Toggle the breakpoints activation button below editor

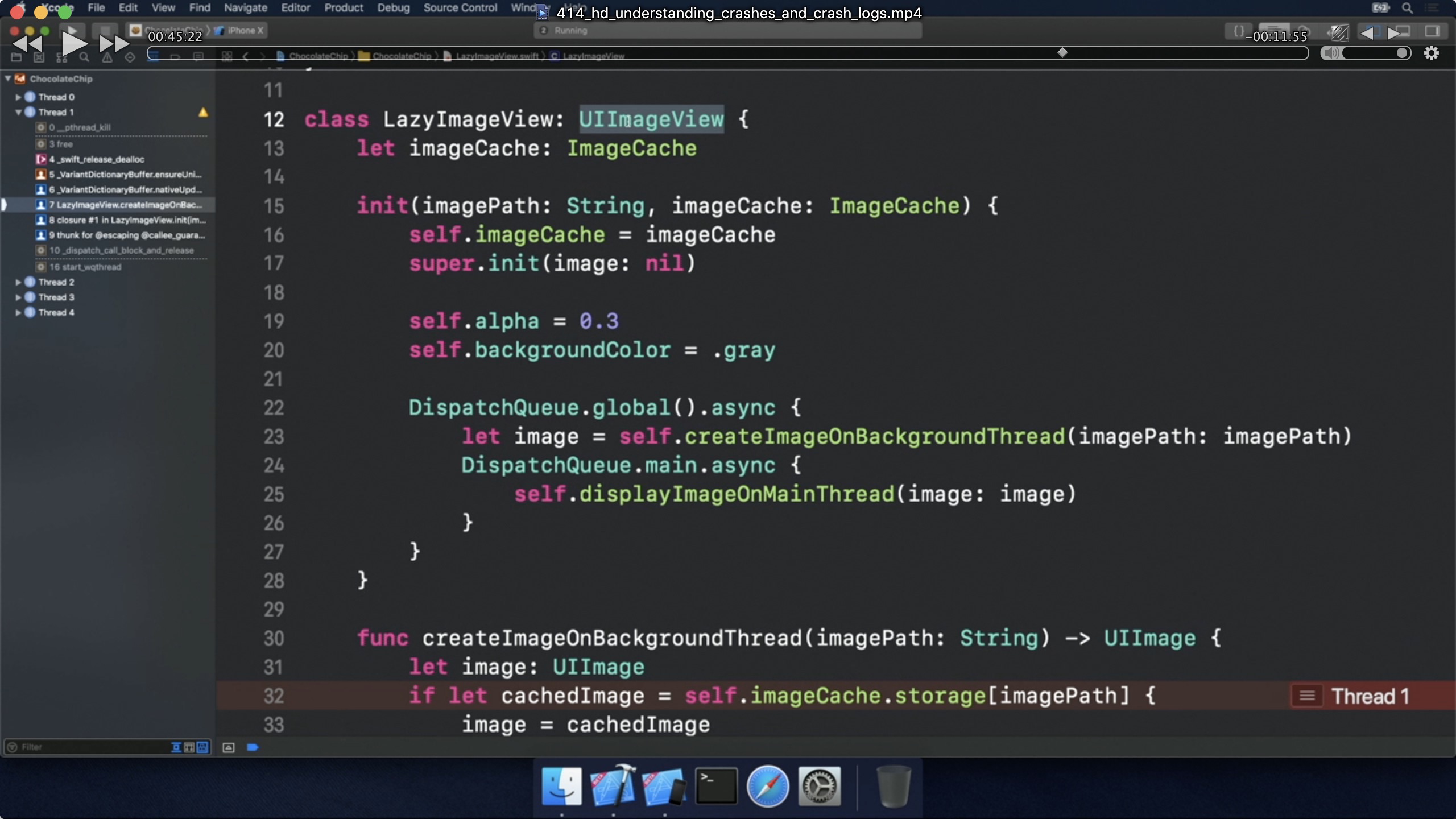(x=253, y=747)
